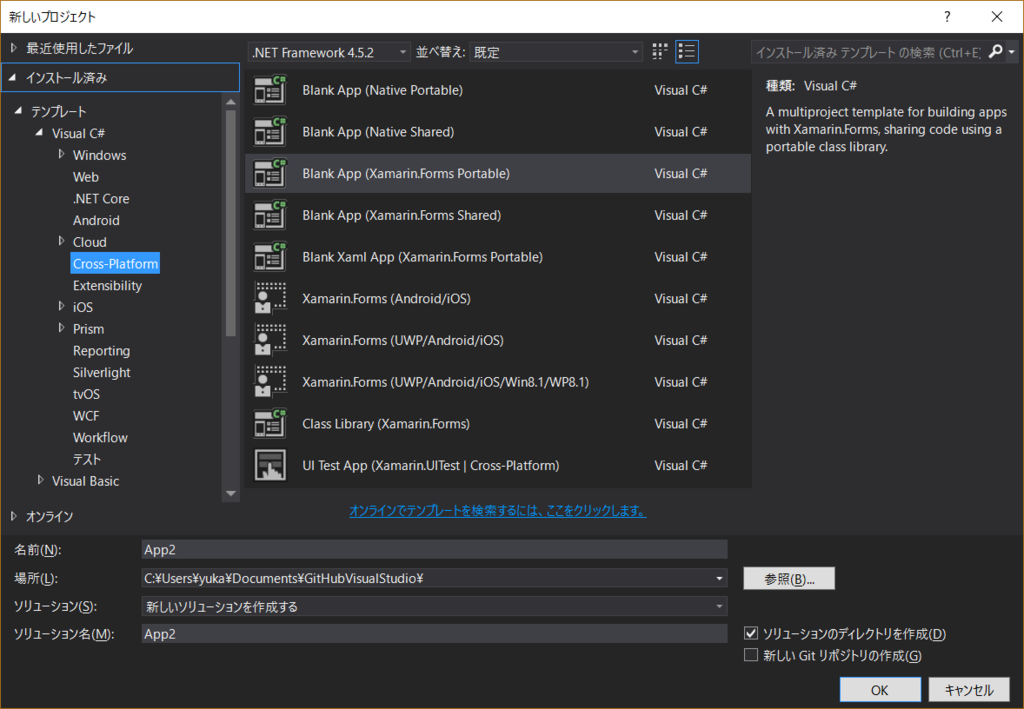
Task: Expand the iOS tree node
Action: (x=61, y=306)
